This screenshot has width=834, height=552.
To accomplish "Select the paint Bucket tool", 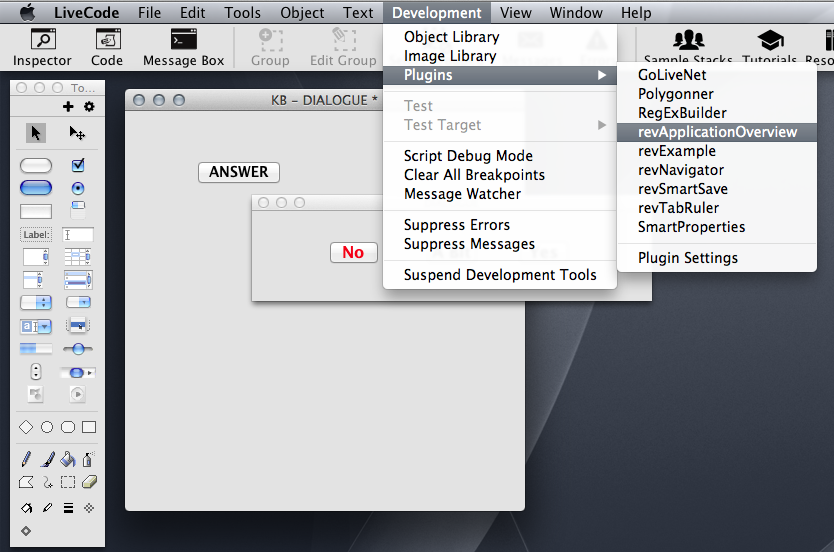I will coord(68,459).
